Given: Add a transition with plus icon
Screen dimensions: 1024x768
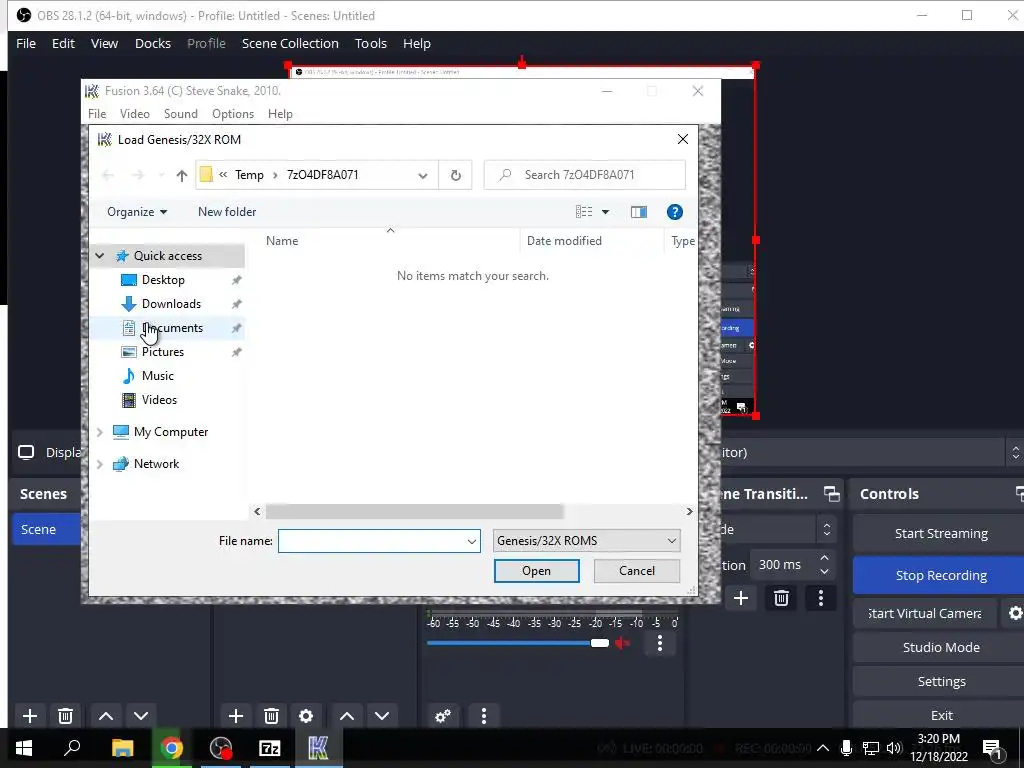Looking at the screenshot, I should click(x=741, y=598).
